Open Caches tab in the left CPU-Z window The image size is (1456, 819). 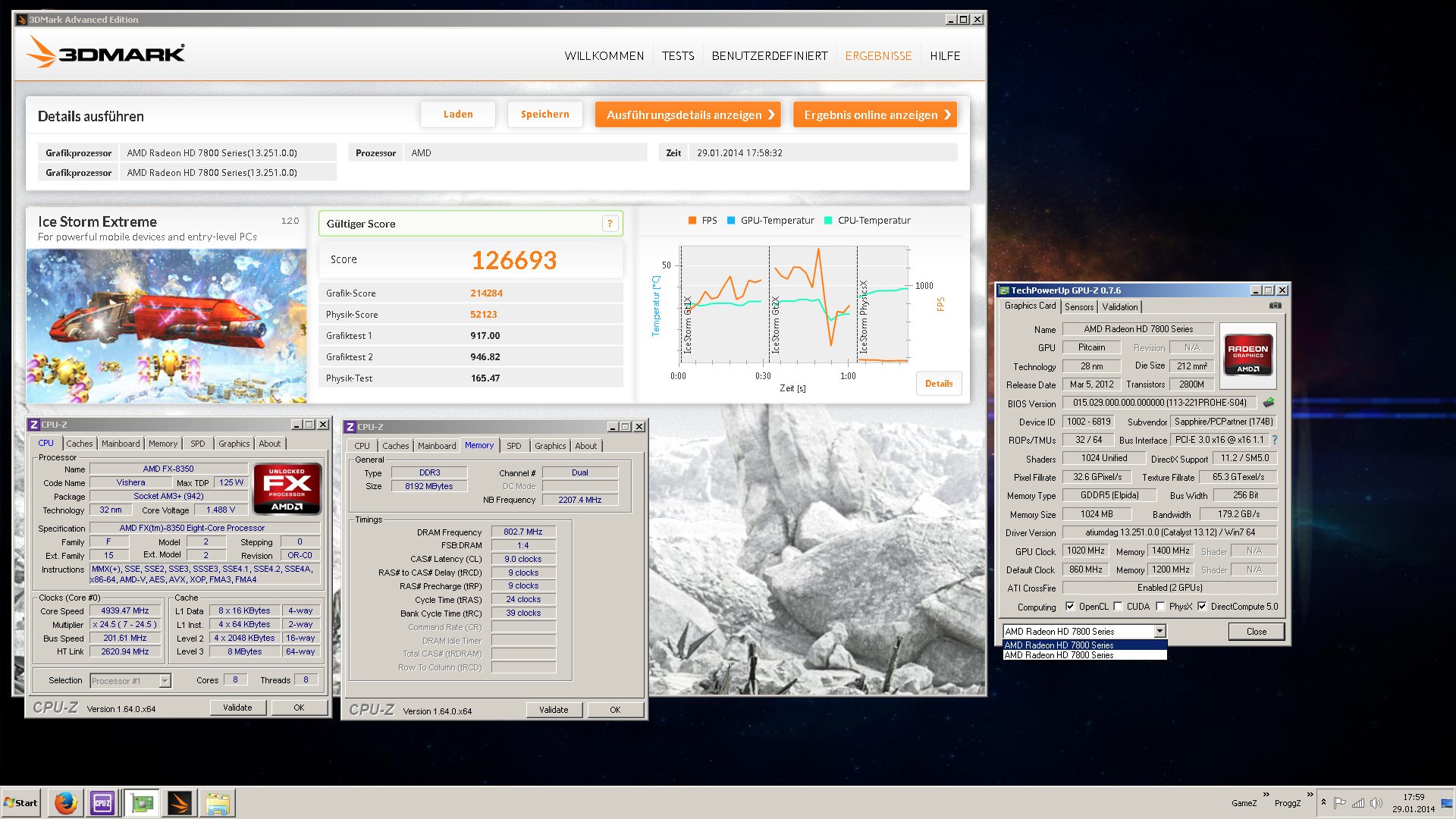(x=79, y=444)
